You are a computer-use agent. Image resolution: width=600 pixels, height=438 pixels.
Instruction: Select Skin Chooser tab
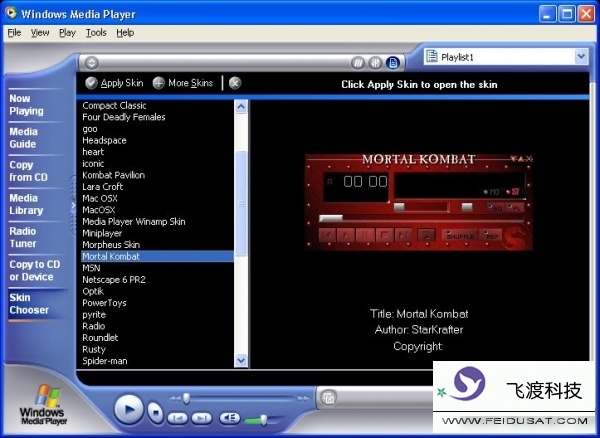29,304
